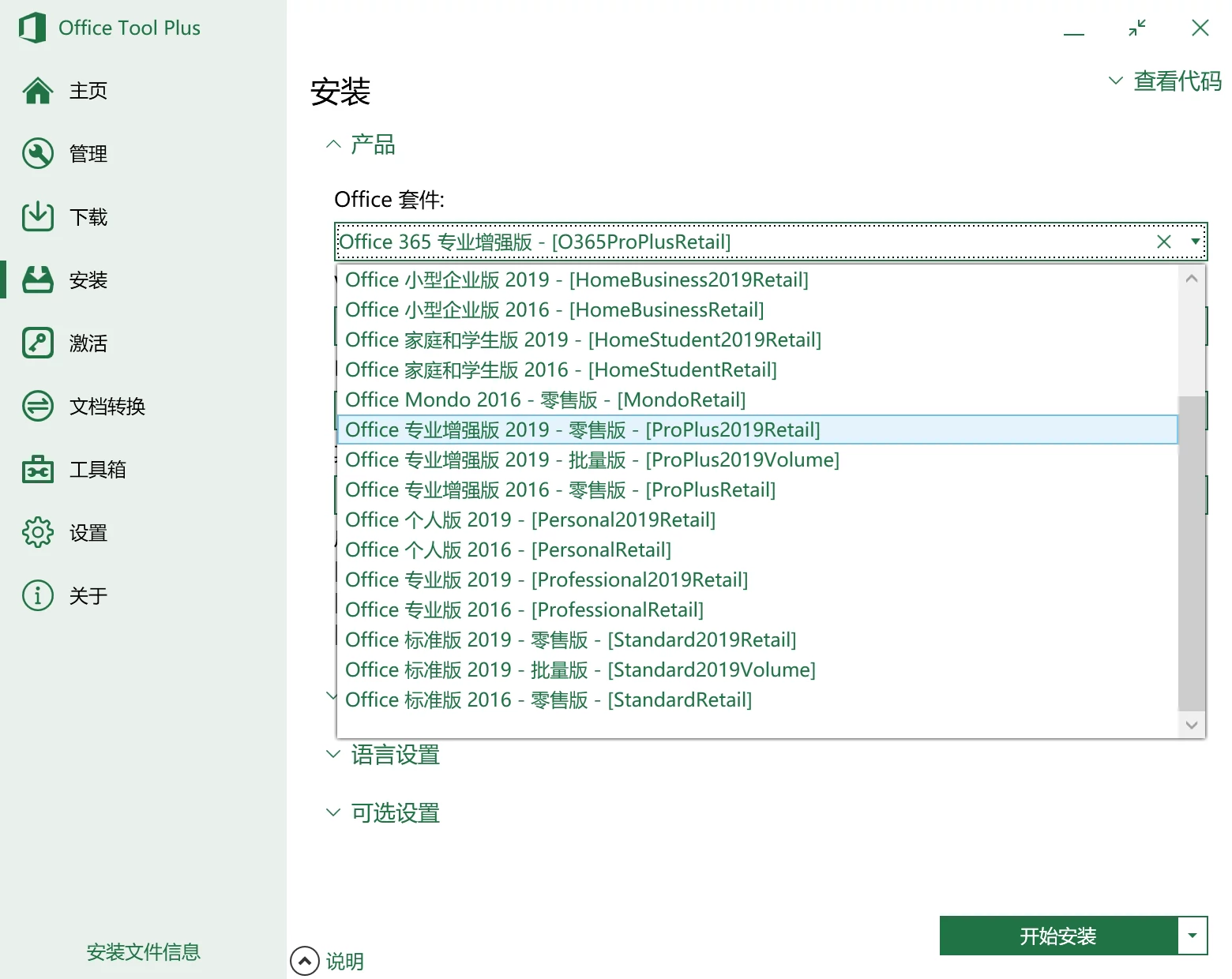Viewport: 1232px width, 979px height.
Task: Select ProPlusRetail 2016 option
Action: pyautogui.click(x=757, y=489)
